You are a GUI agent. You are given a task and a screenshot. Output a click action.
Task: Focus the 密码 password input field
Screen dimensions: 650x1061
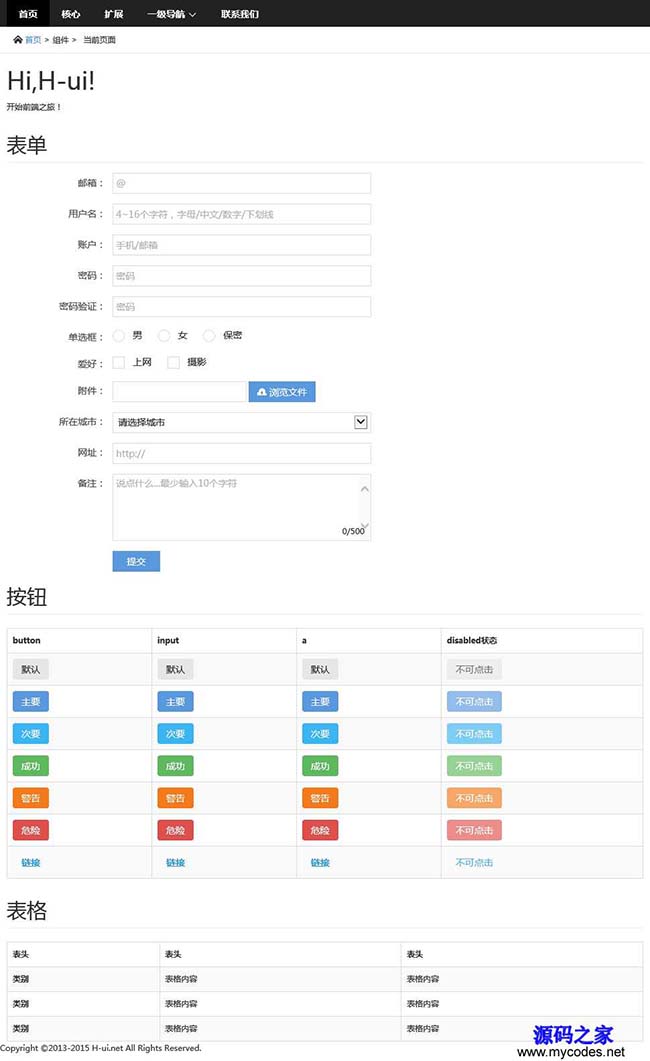tap(241, 275)
